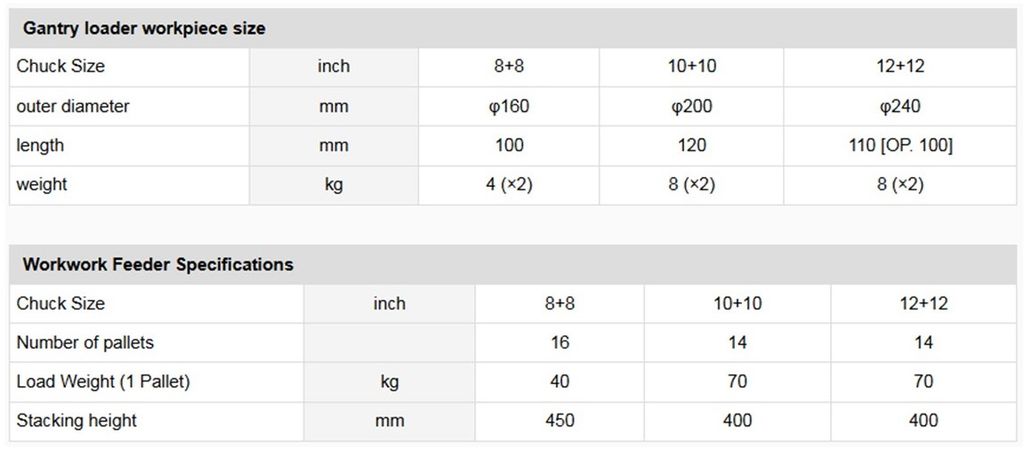The image size is (1024, 451).
Task: Click the 4 (×2) weight cell
Action: [x=509, y=185]
